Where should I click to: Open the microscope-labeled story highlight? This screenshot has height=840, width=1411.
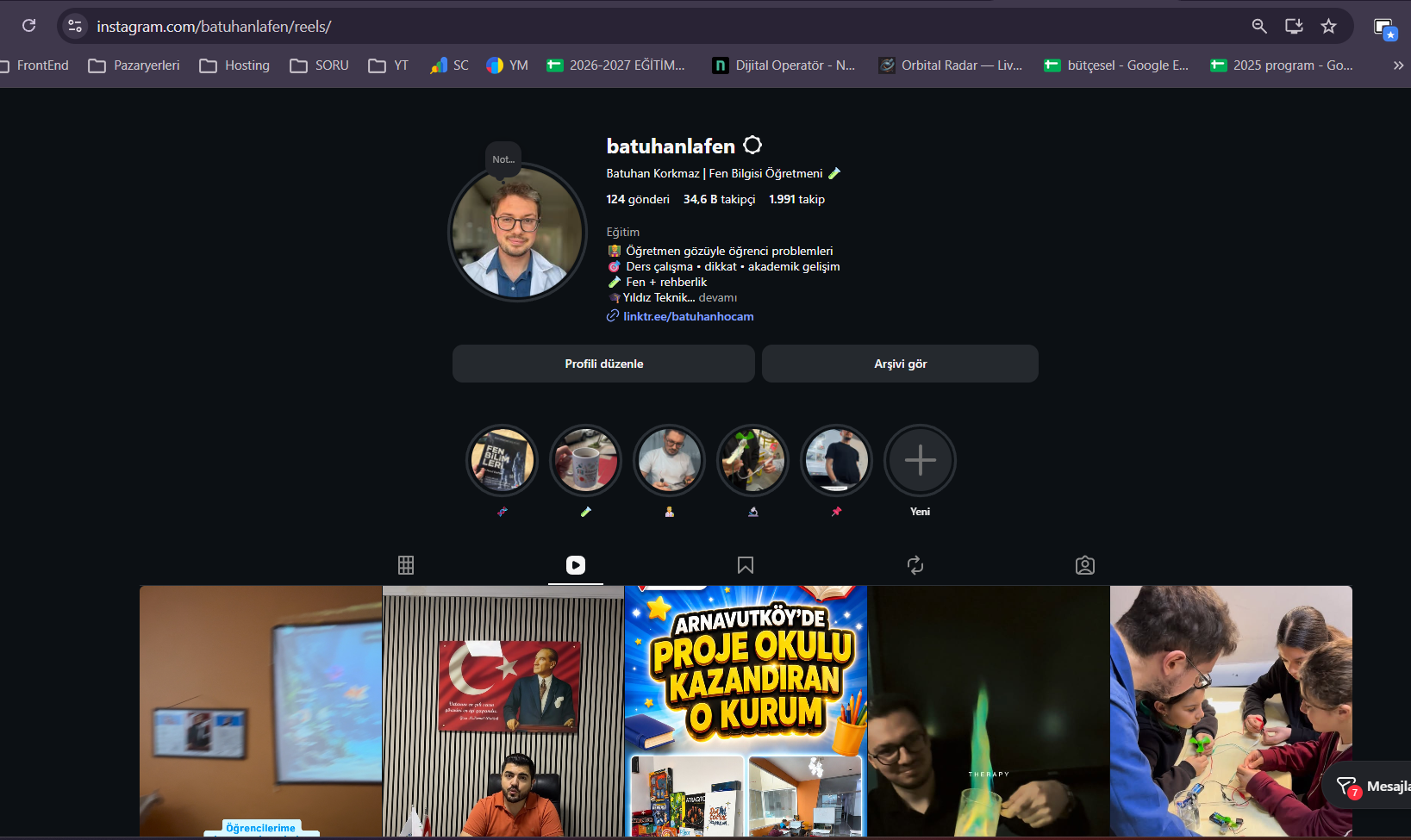[752, 460]
